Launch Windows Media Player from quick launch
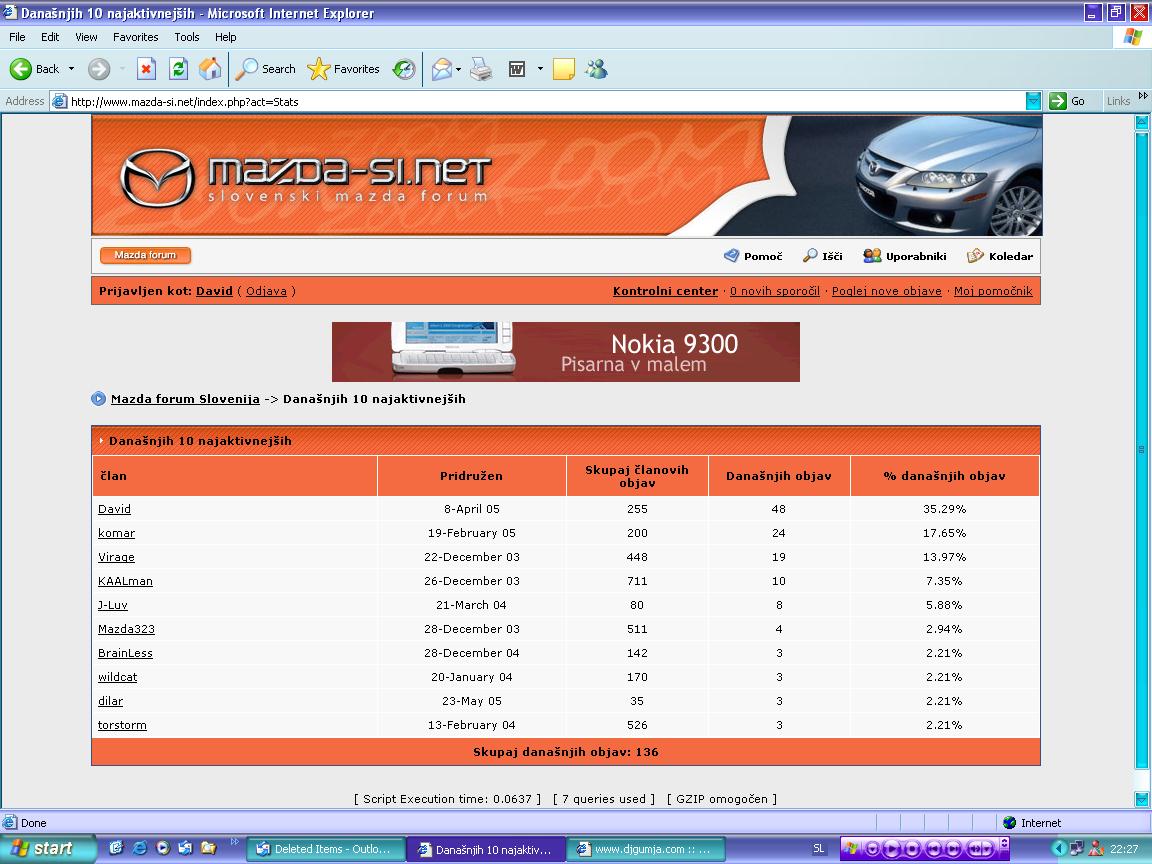This screenshot has height=864, width=1152. pos(163,848)
